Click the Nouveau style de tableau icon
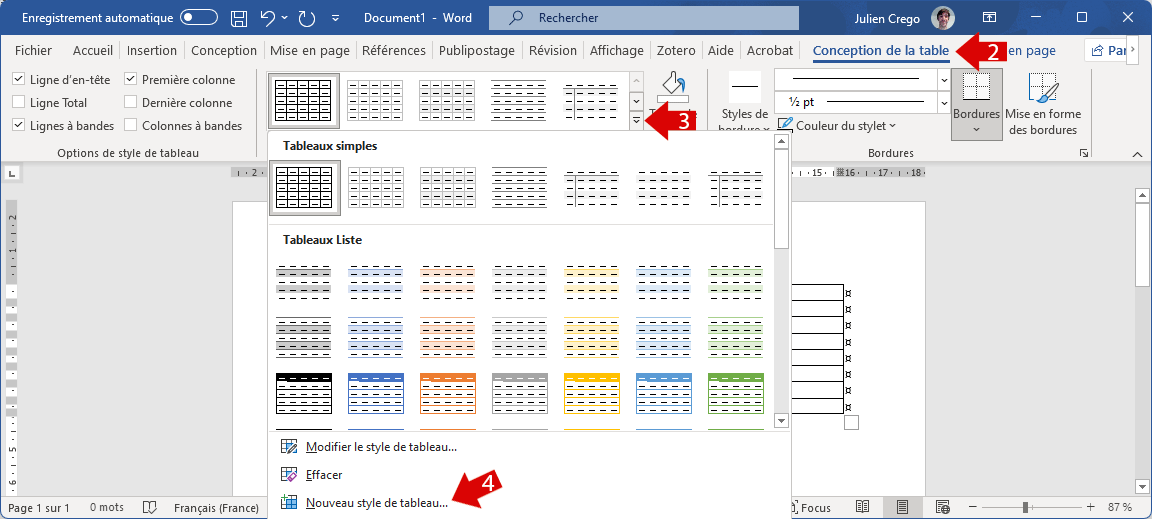The height and width of the screenshot is (519, 1152). (x=289, y=504)
